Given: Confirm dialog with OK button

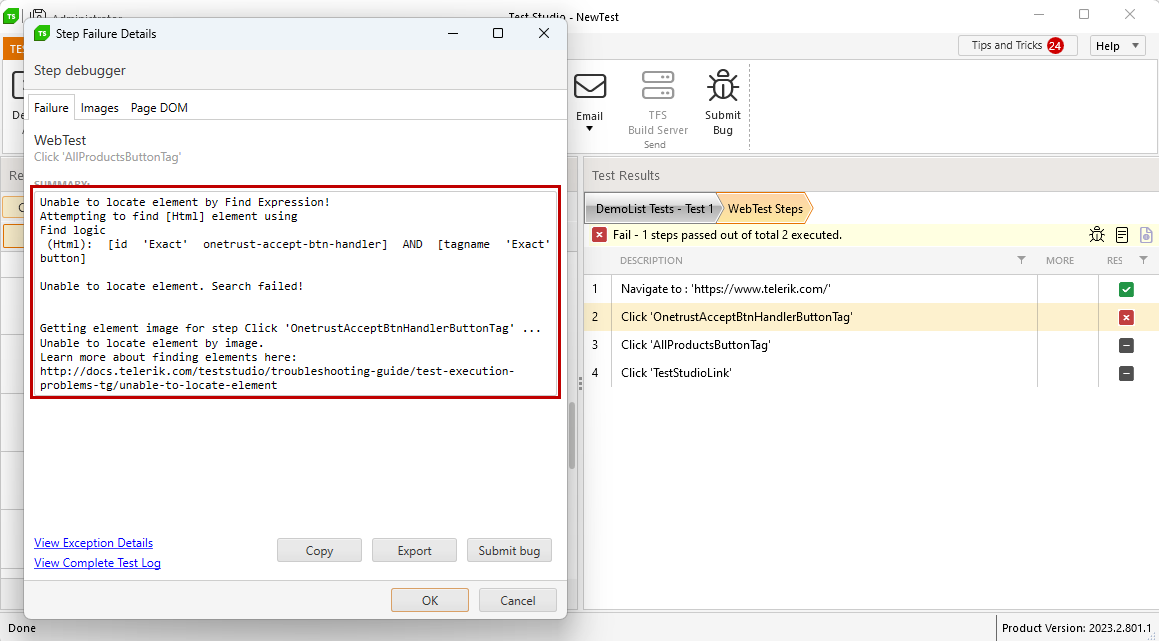Looking at the screenshot, I should [429, 600].
